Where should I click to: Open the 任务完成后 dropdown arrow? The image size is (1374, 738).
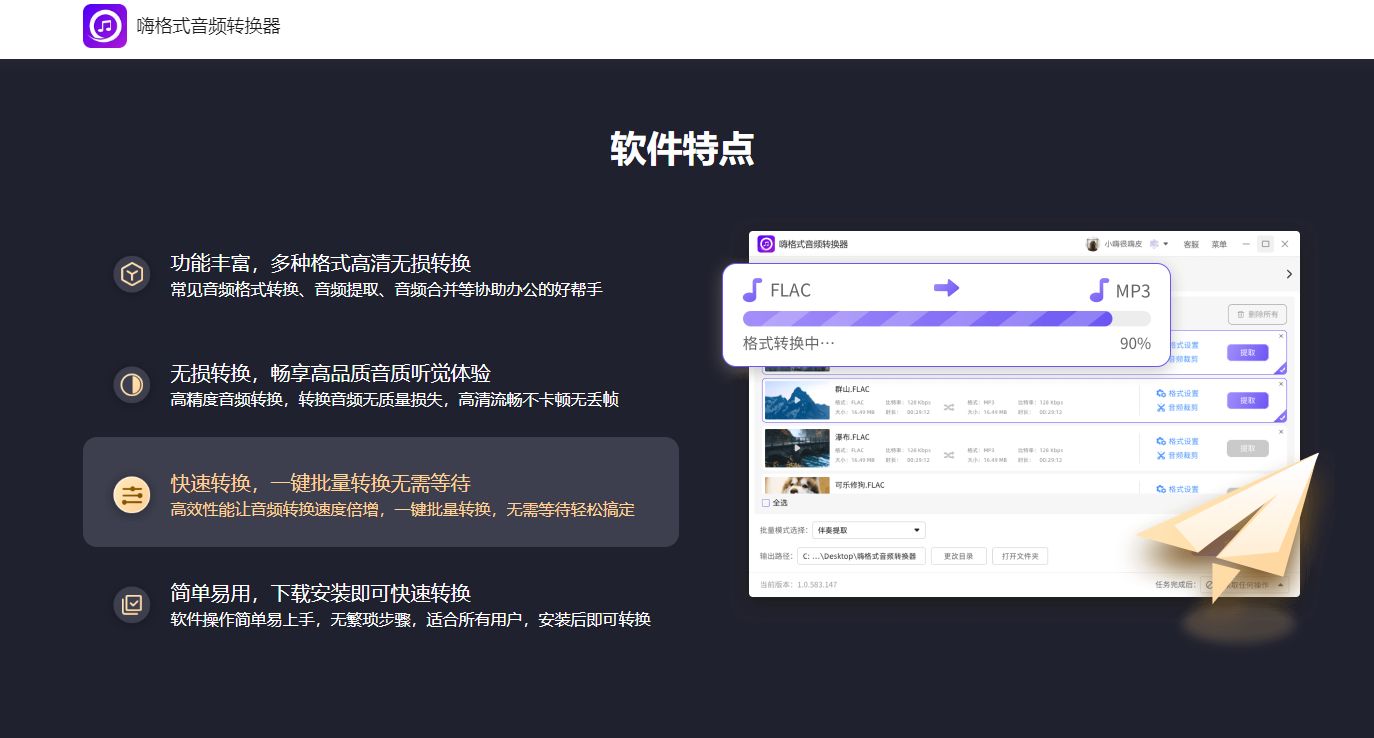pos(1281,584)
